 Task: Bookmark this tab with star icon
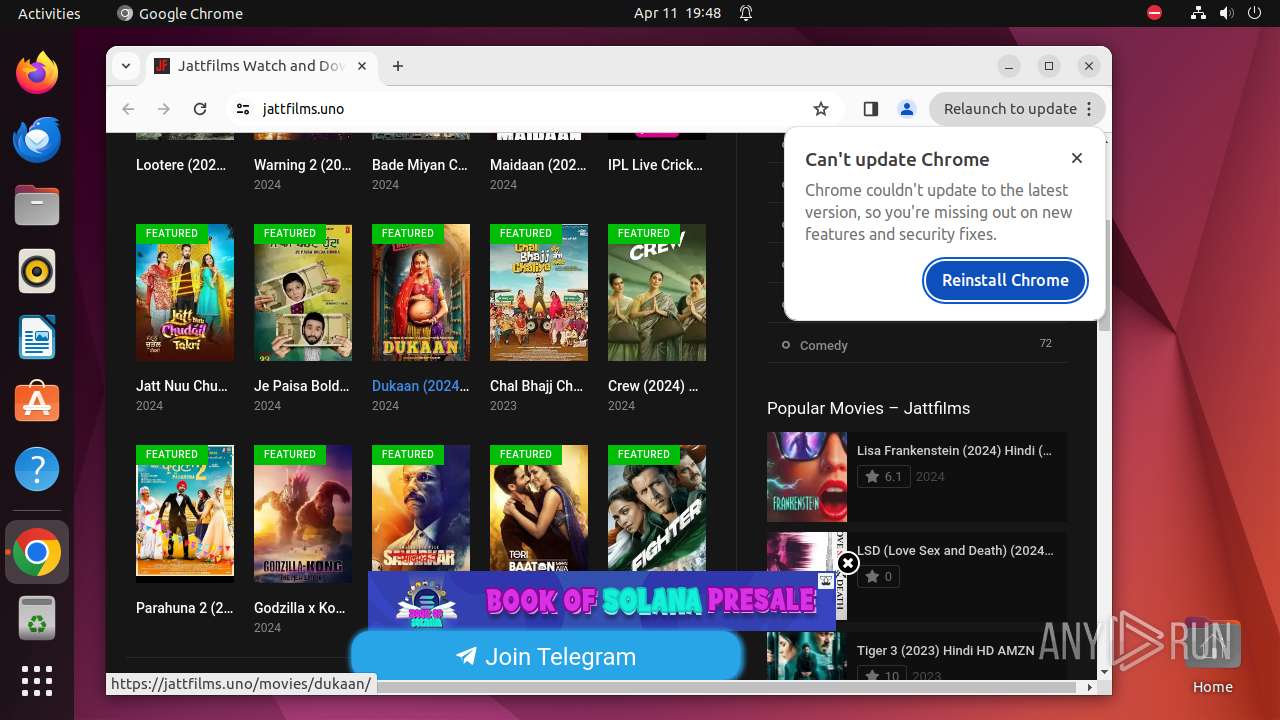821,109
